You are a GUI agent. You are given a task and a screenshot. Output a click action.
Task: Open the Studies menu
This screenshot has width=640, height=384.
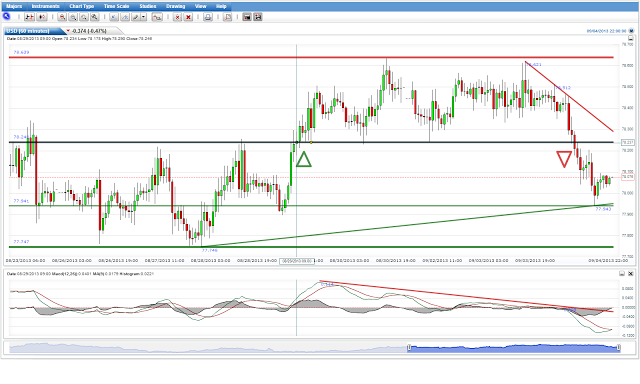coord(147,6)
